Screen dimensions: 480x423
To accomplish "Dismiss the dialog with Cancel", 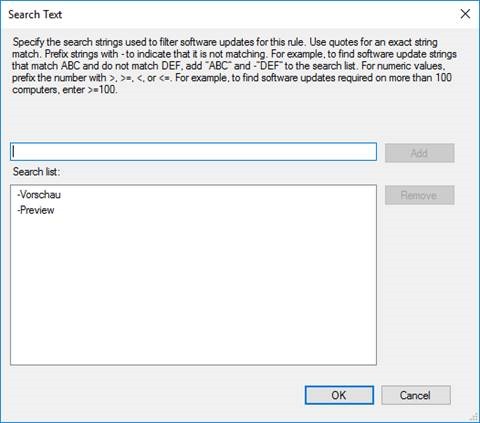I will point(416,395).
